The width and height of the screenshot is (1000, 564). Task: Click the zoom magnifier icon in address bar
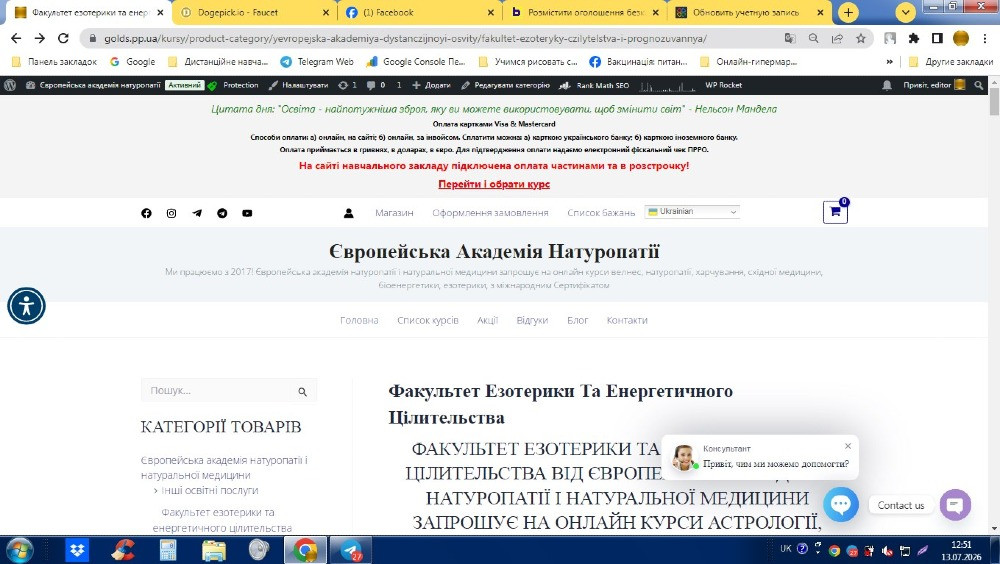(x=814, y=38)
